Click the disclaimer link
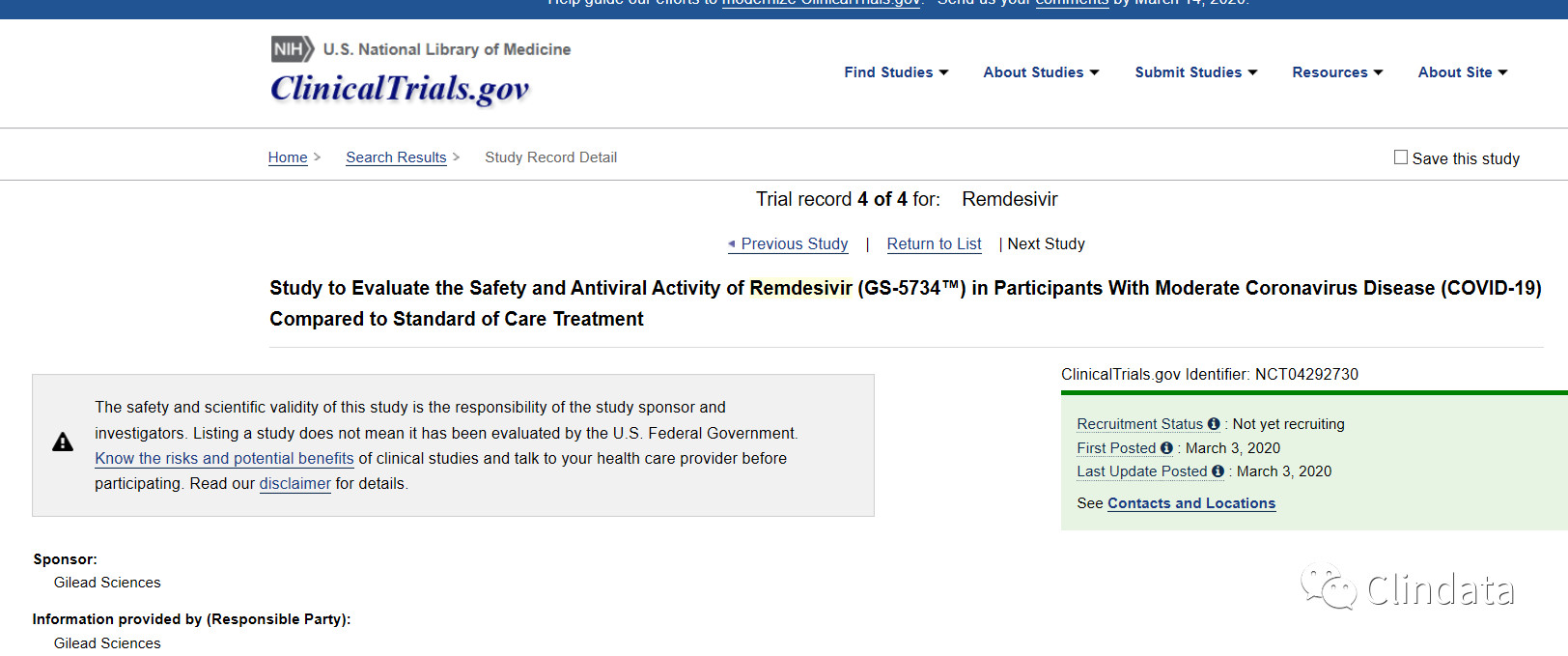 (x=294, y=484)
